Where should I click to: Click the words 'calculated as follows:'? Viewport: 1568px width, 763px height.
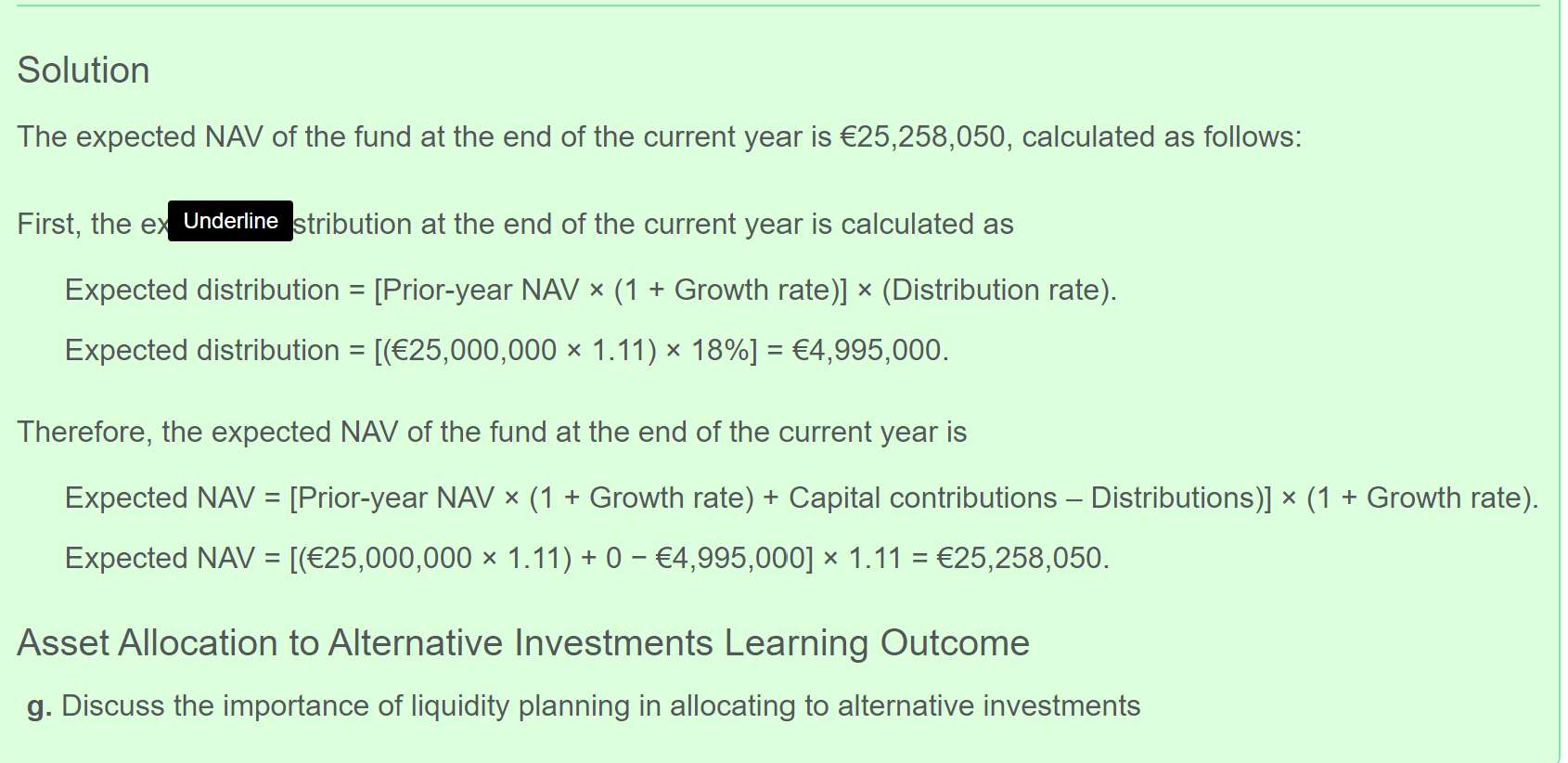pyautogui.click(x=1162, y=136)
